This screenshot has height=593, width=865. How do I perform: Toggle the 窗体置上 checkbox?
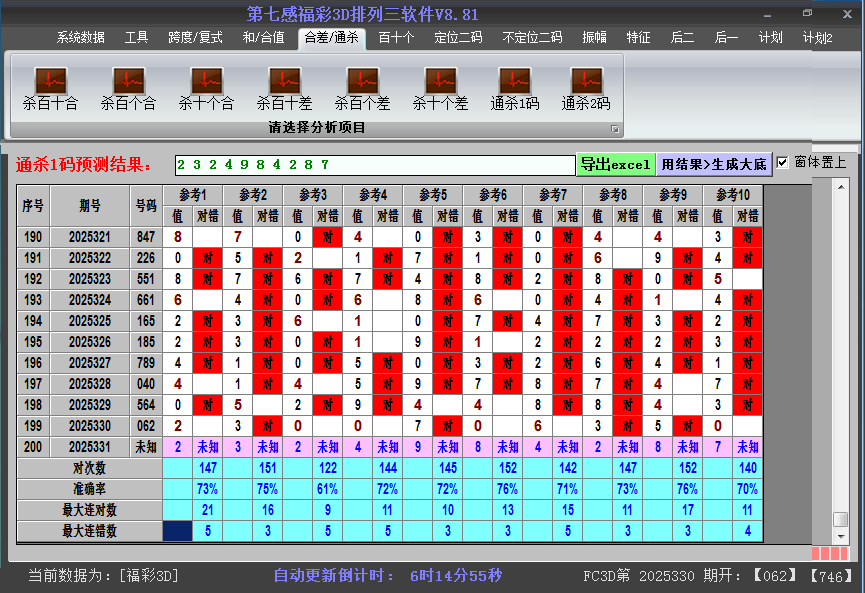pyautogui.click(x=783, y=163)
